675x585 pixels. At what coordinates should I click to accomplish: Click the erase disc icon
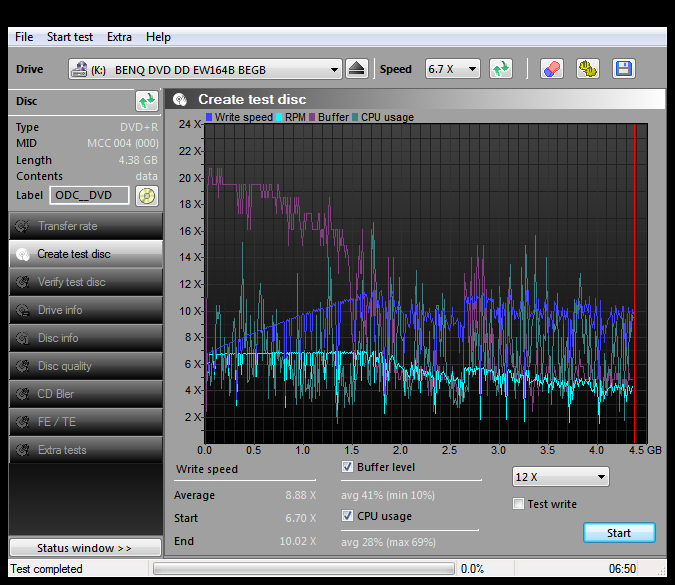tap(551, 69)
